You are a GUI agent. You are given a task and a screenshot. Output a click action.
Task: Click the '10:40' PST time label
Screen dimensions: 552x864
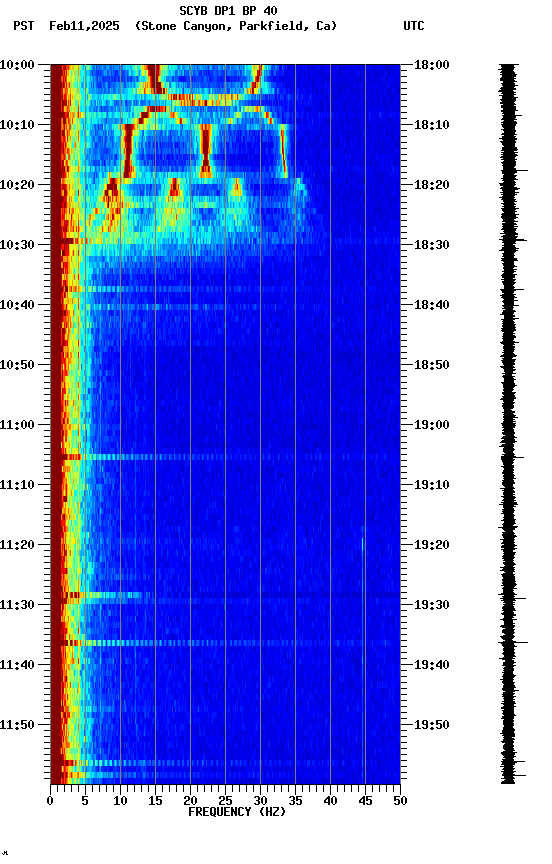(x=17, y=305)
